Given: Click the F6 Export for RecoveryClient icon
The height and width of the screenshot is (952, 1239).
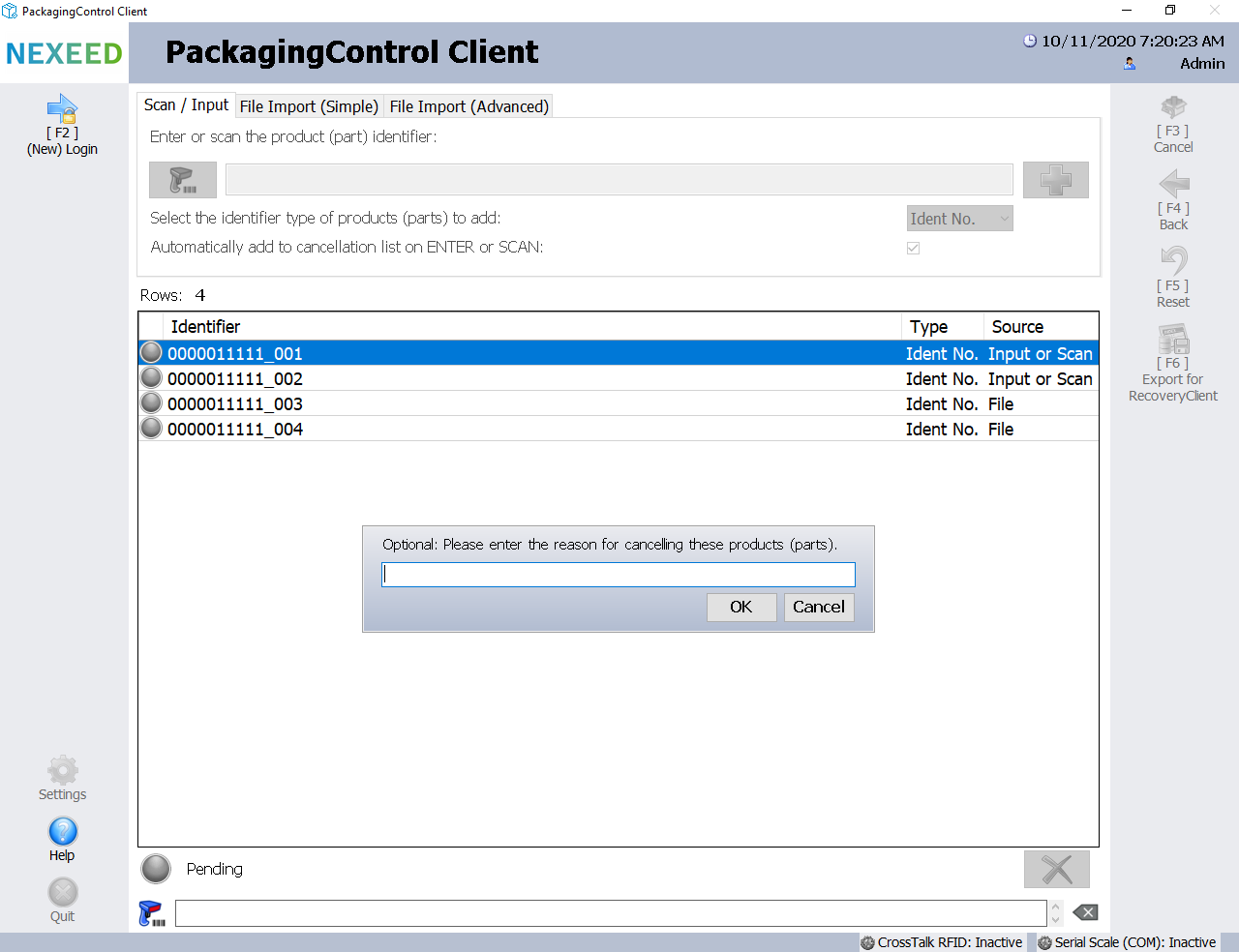Looking at the screenshot, I should point(1173,340).
